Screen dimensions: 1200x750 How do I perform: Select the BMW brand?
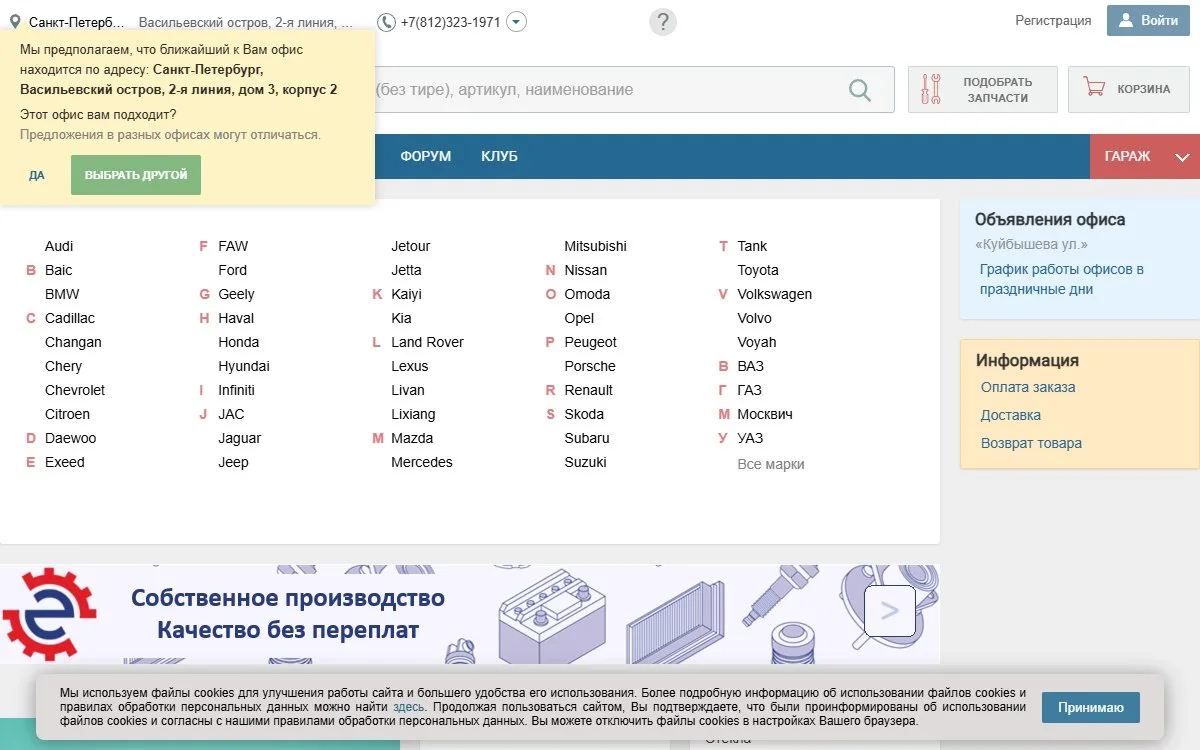(62, 294)
